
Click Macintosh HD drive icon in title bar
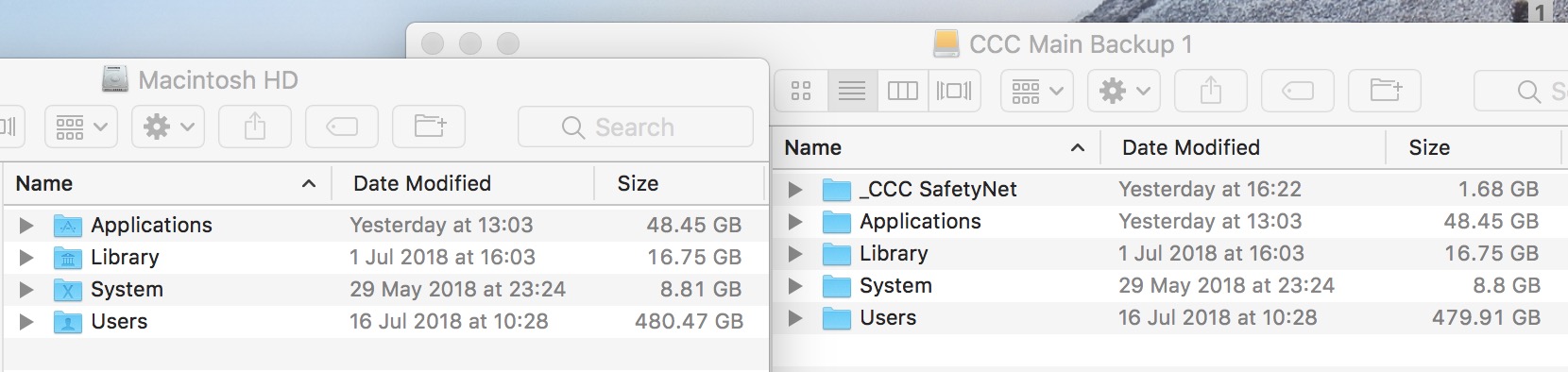(x=115, y=79)
